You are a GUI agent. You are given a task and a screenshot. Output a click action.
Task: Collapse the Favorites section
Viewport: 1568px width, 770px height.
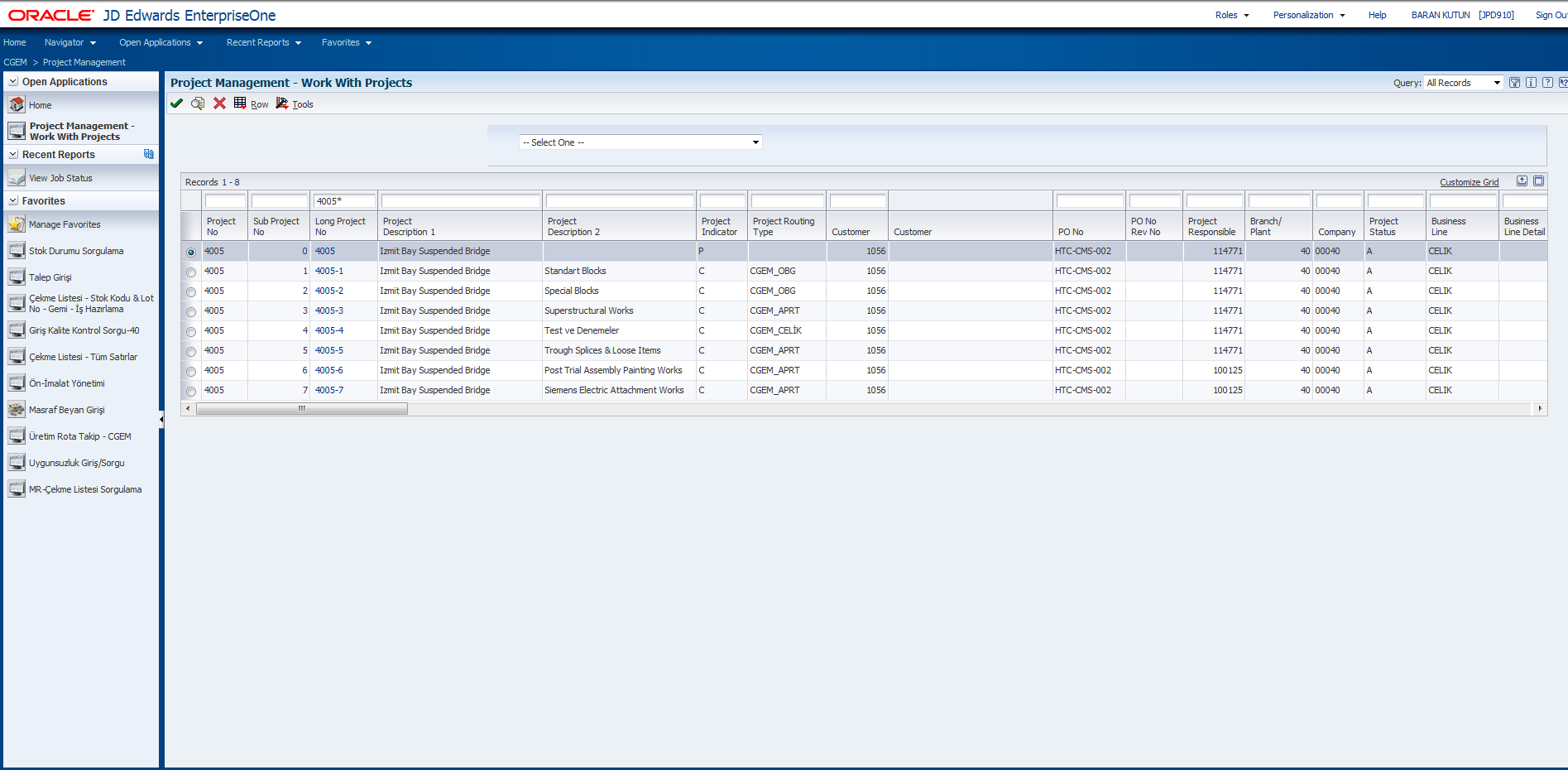[13, 200]
